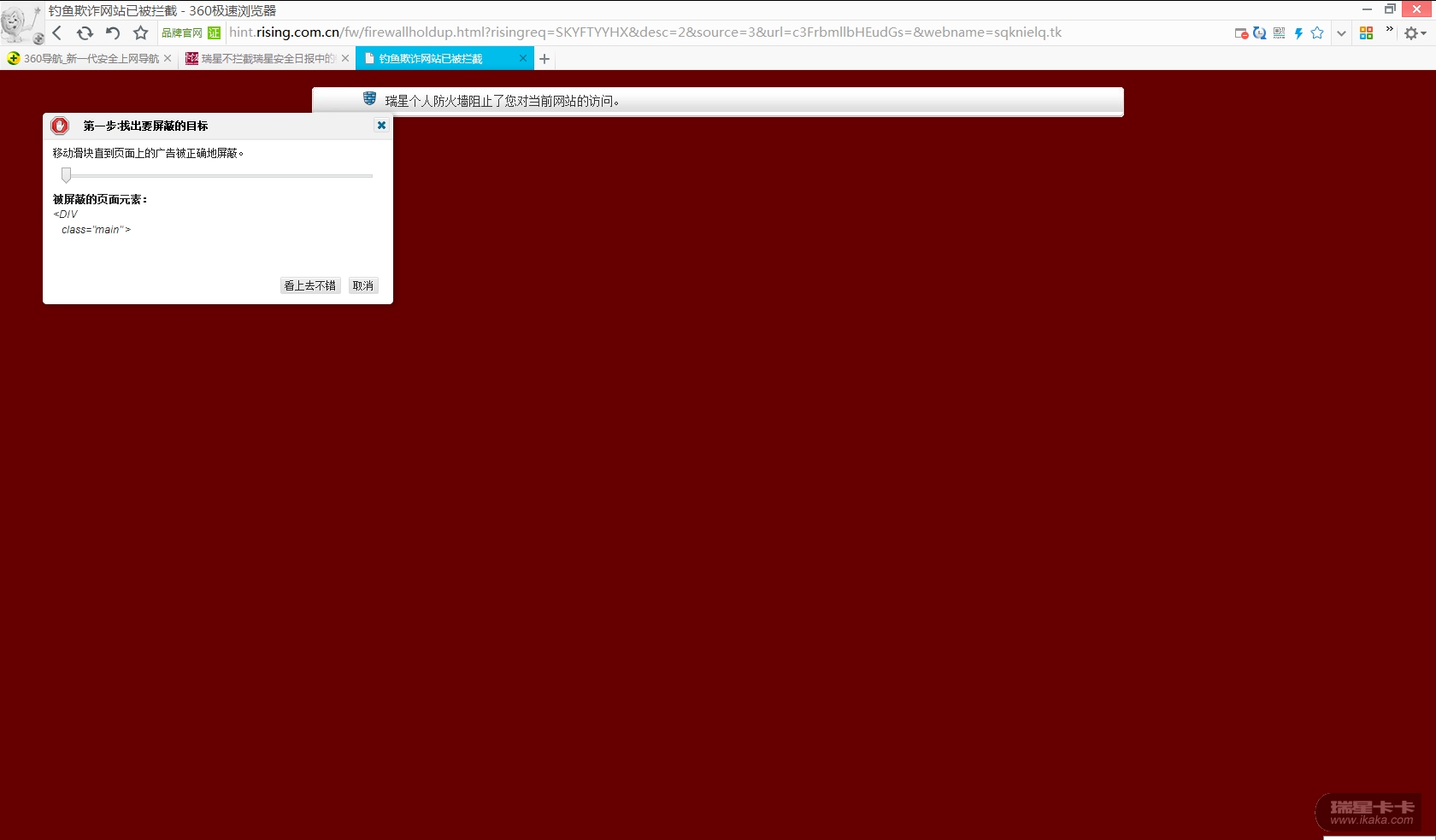The height and width of the screenshot is (840, 1436).
Task: Click the blue outline favorites star
Action: point(1317,33)
